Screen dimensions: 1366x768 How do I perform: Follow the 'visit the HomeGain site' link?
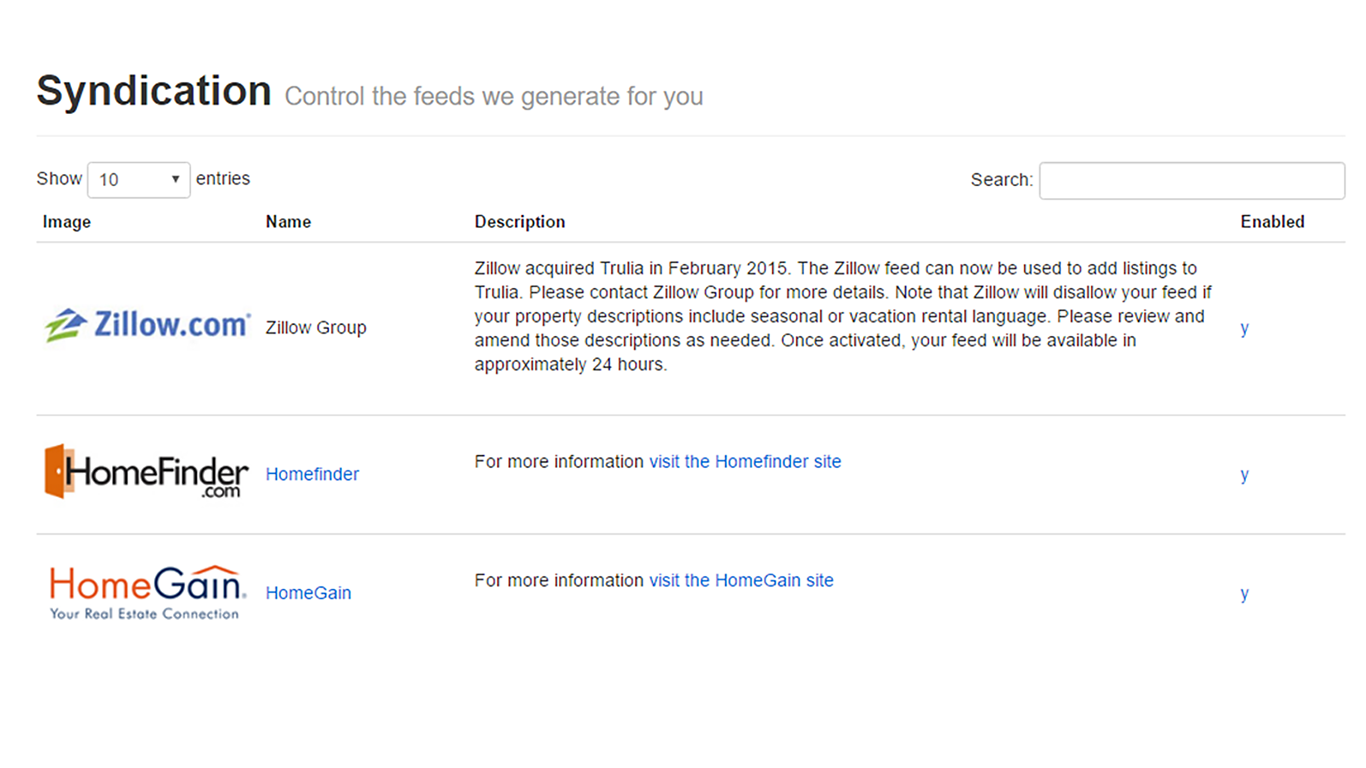click(x=741, y=580)
